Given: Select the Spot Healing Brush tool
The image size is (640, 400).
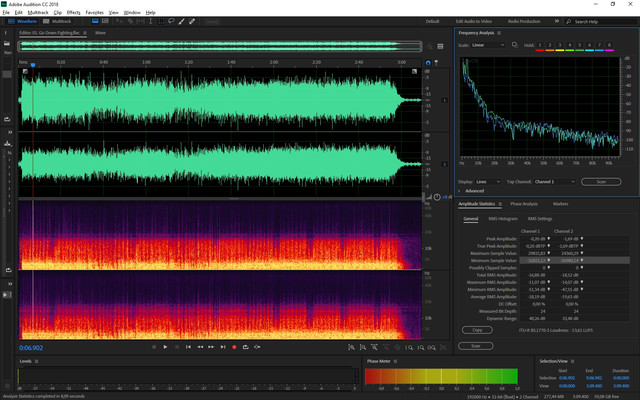Looking at the screenshot, I should pos(192,21).
